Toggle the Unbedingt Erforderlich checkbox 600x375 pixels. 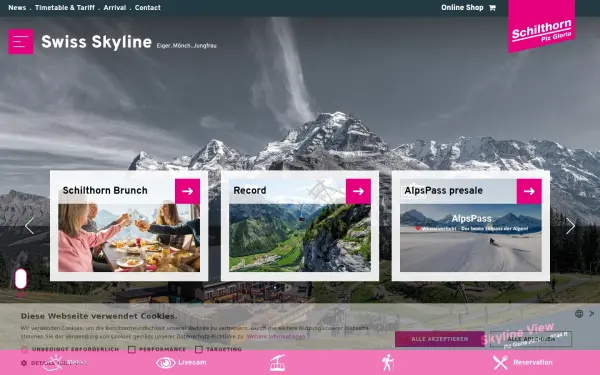pyautogui.click(x=24, y=349)
